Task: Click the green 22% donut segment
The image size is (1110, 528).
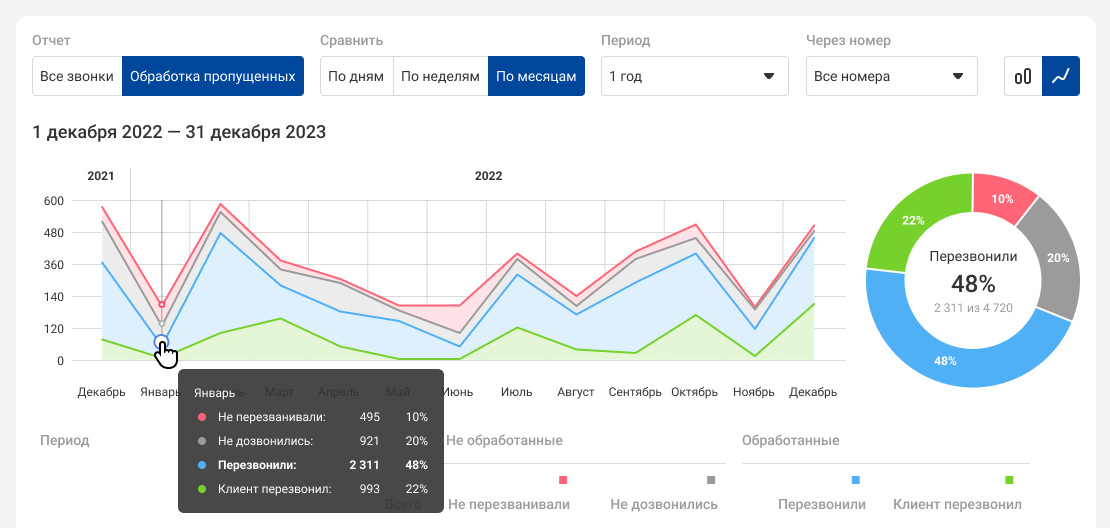Action: [910, 222]
